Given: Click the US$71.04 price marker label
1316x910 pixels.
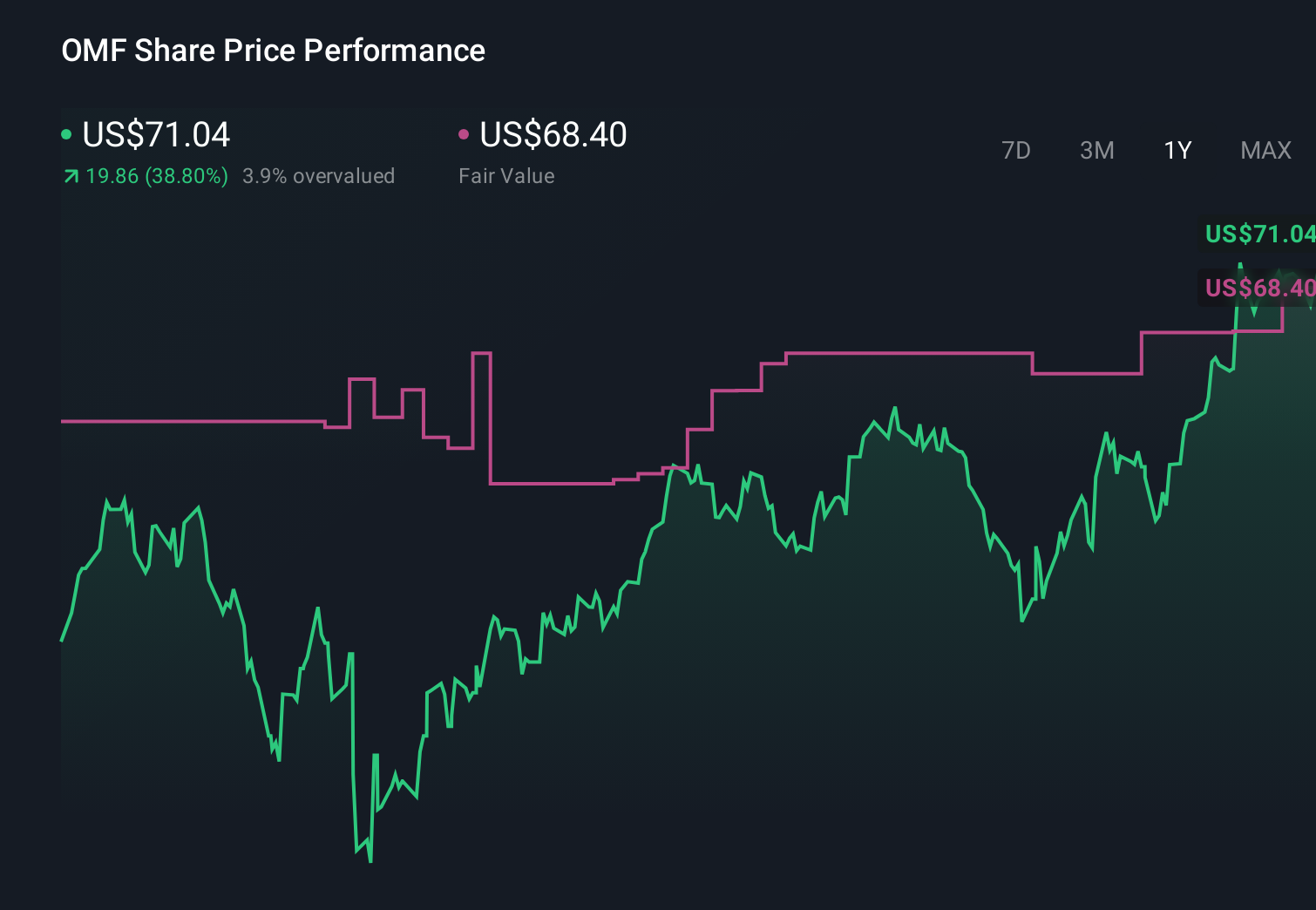Looking at the screenshot, I should point(1258,234).
